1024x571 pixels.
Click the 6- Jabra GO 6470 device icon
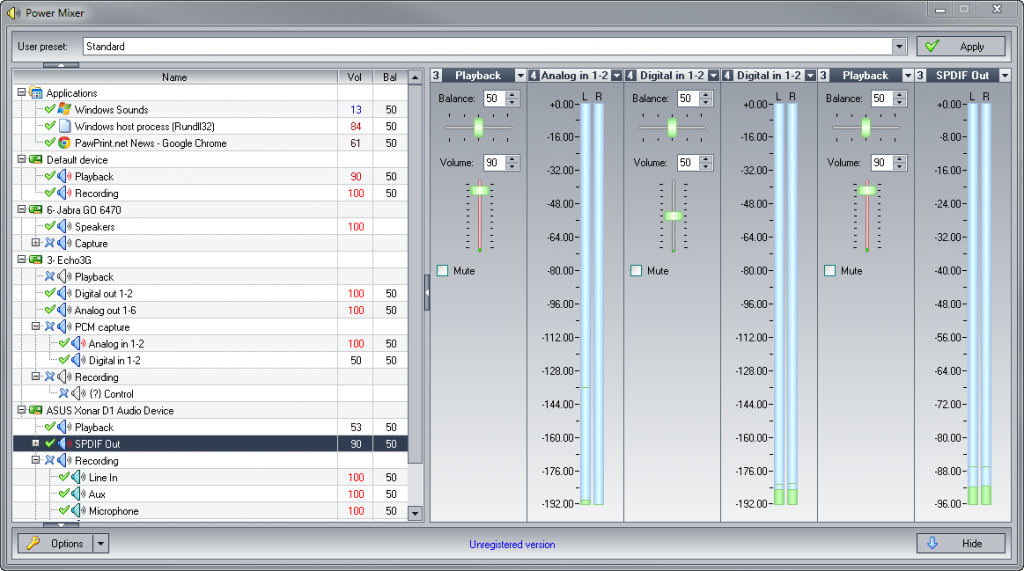coord(36,210)
